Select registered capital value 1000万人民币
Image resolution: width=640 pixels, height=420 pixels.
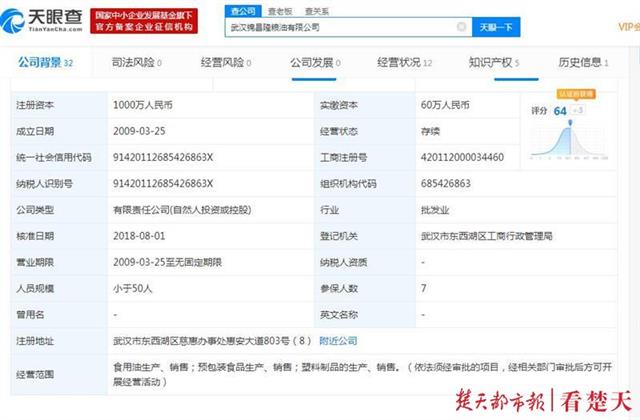pyautogui.click(x=143, y=105)
